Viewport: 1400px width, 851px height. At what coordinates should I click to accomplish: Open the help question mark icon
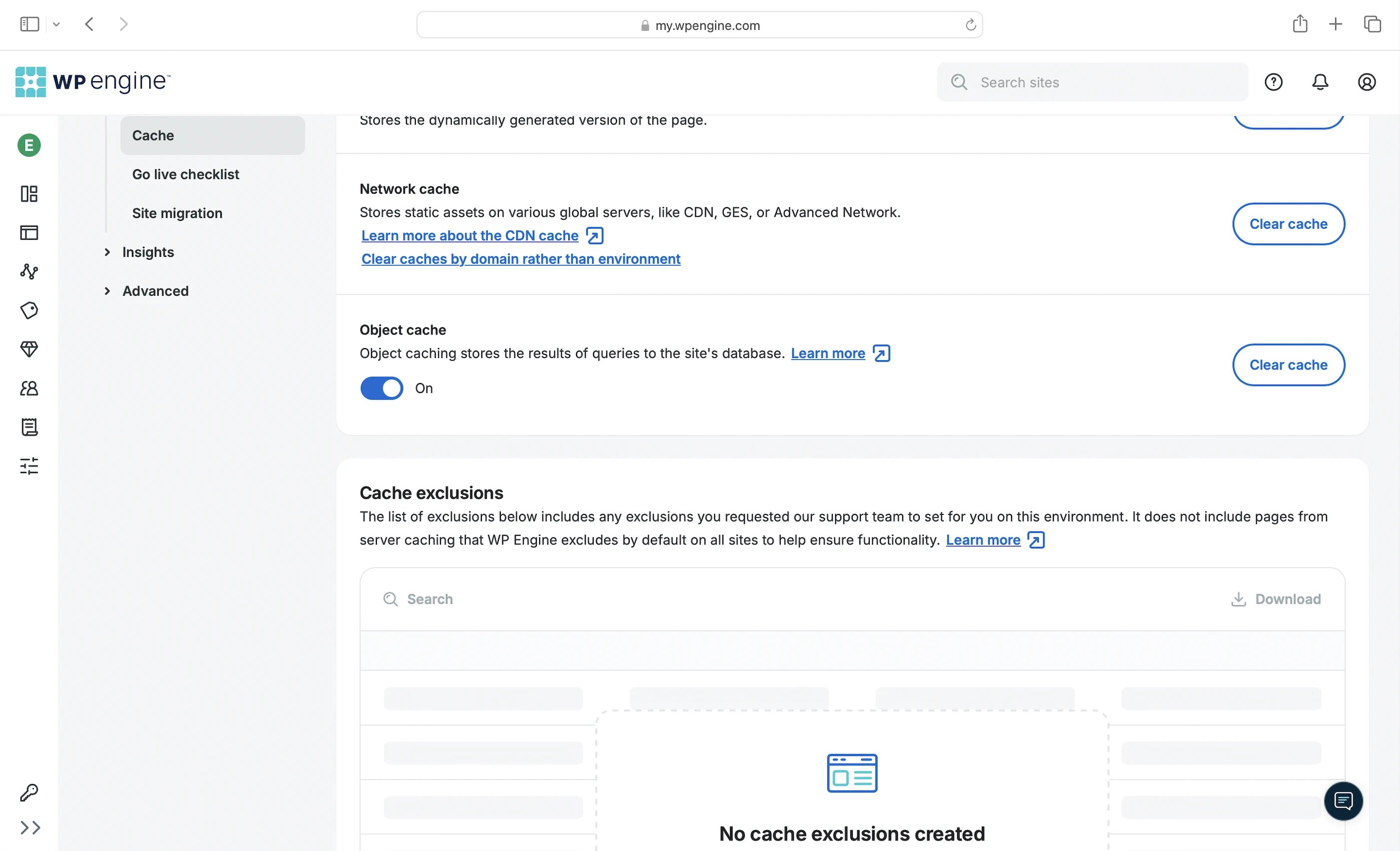[x=1273, y=82]
